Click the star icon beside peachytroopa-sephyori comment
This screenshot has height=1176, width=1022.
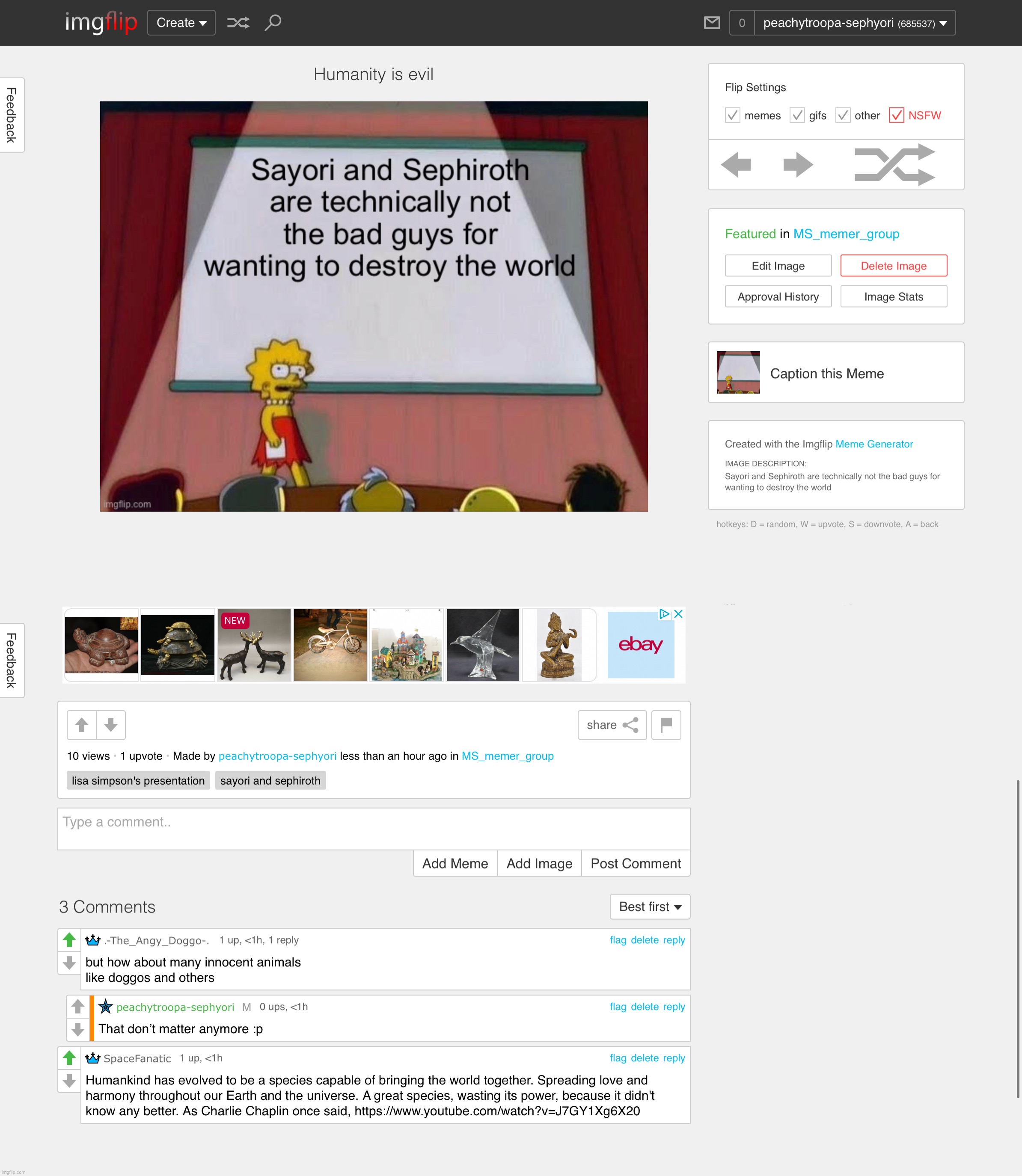106,1007
